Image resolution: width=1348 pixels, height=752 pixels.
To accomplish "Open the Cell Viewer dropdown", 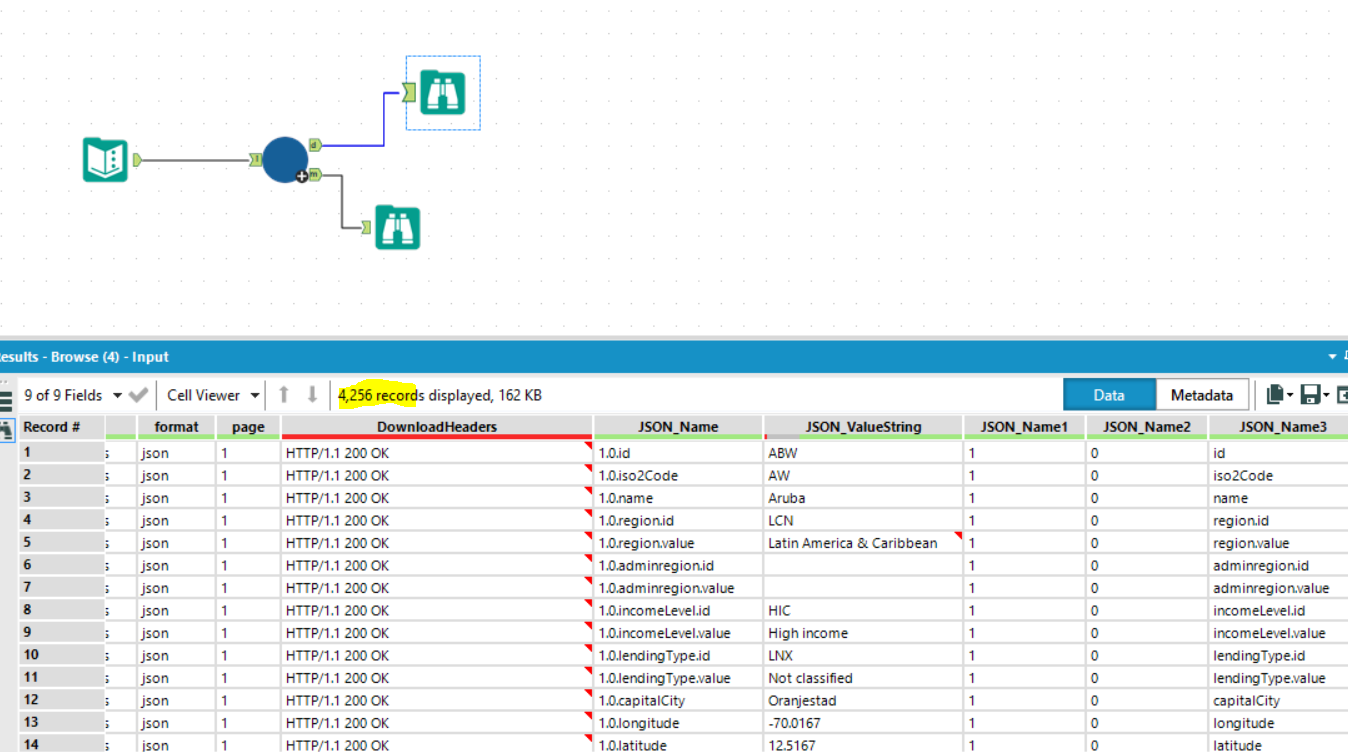I will click(213, 395).
